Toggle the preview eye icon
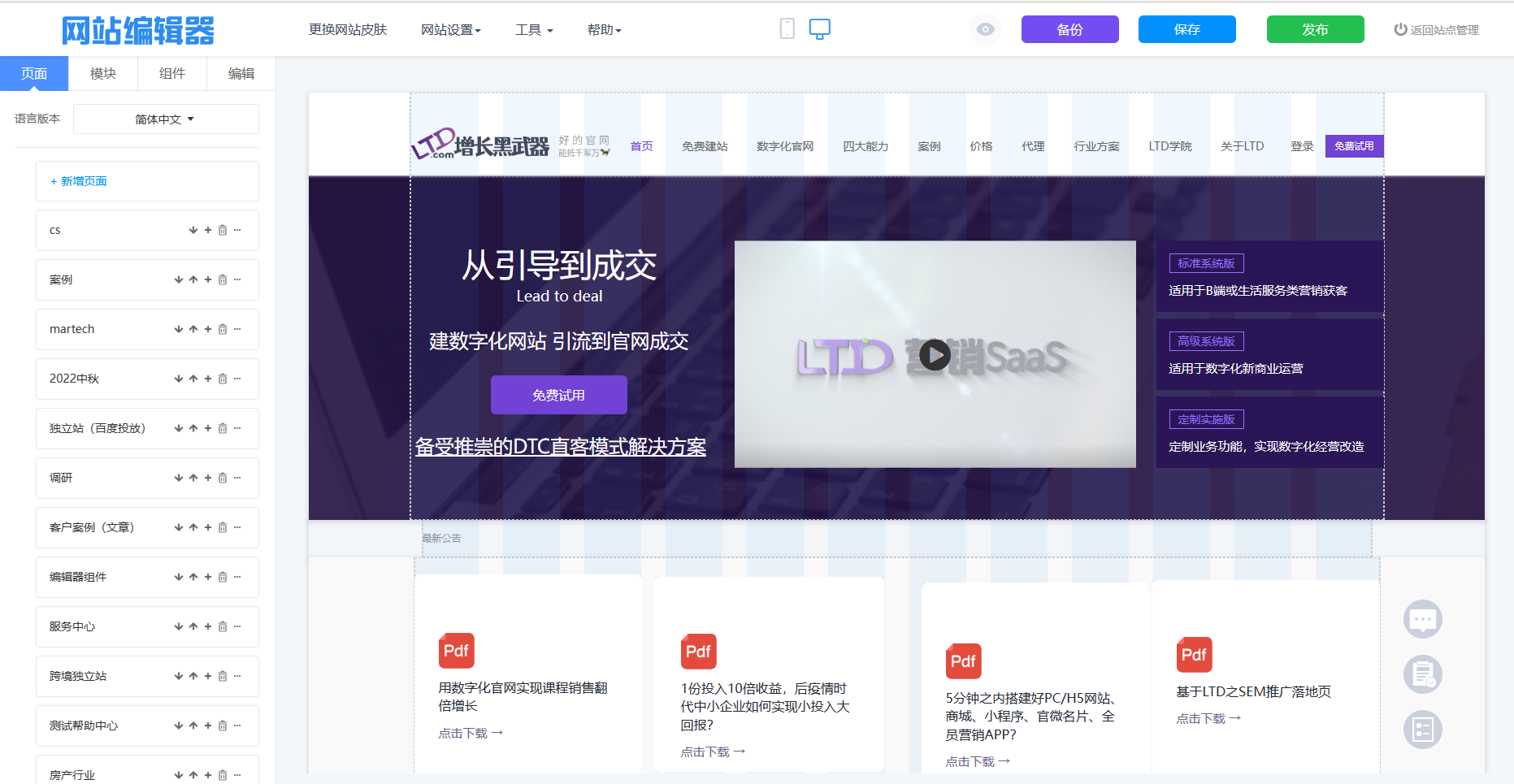 click(x=985, y=29)
